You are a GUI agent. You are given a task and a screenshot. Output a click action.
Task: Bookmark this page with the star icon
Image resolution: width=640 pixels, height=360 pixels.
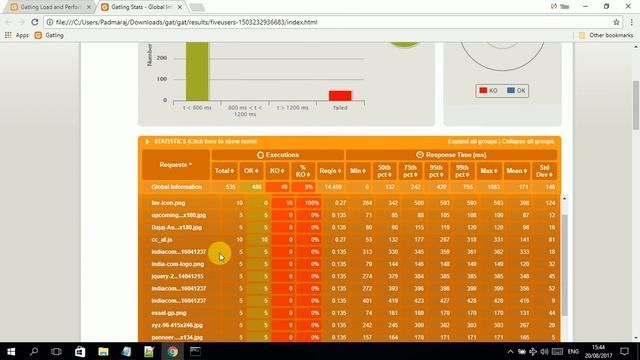pyautogui.click(x=616, y=22)
